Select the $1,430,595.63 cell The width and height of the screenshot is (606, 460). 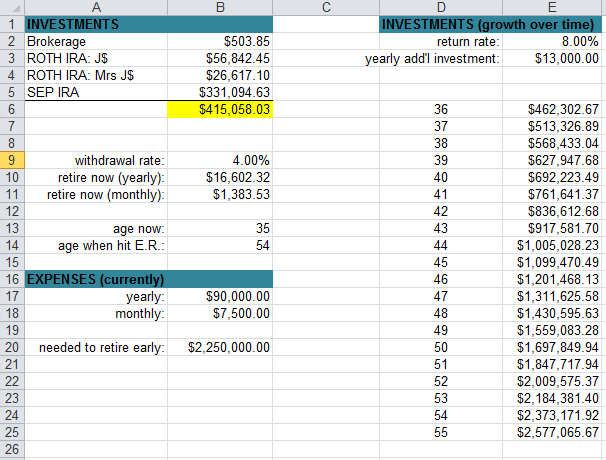point(552,313)
